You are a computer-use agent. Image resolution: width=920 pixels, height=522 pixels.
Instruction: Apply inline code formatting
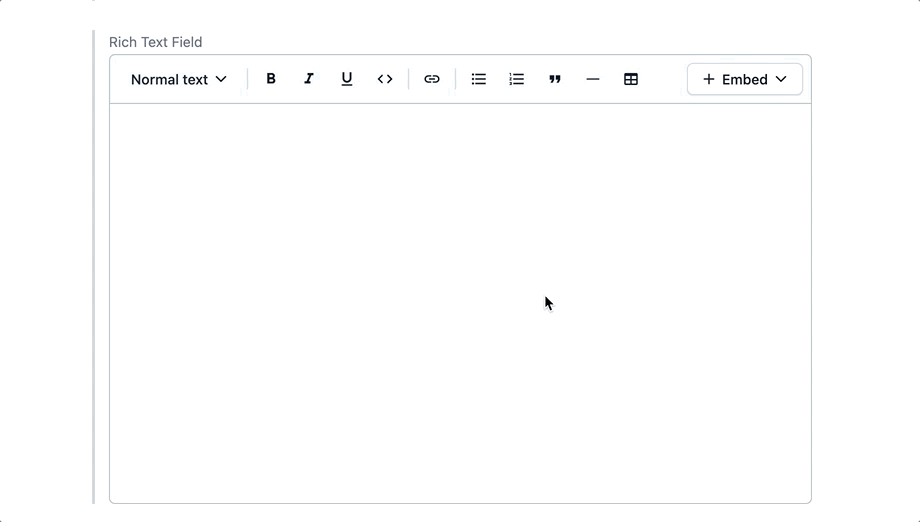click(385, 79)
